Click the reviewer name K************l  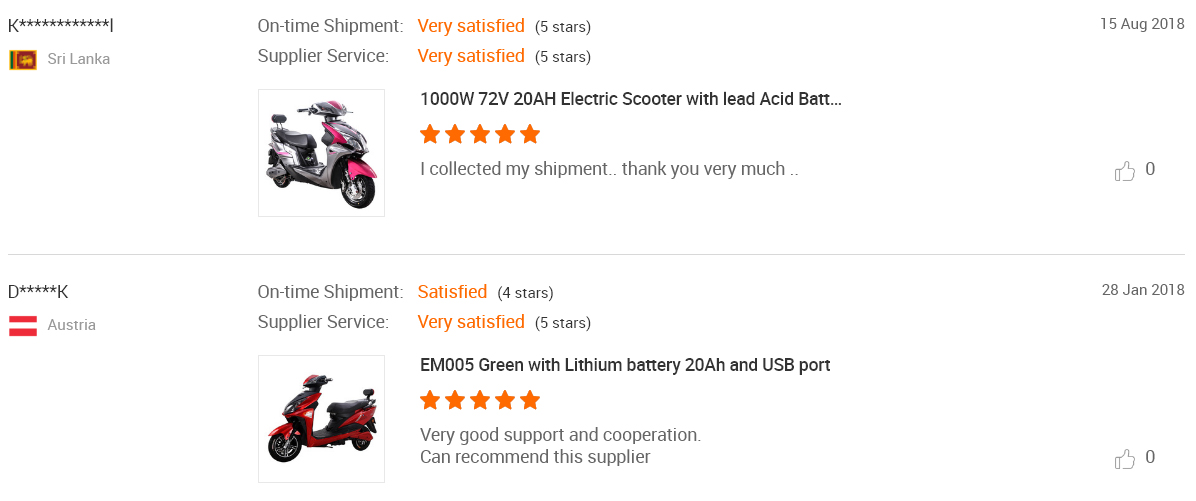61,26
